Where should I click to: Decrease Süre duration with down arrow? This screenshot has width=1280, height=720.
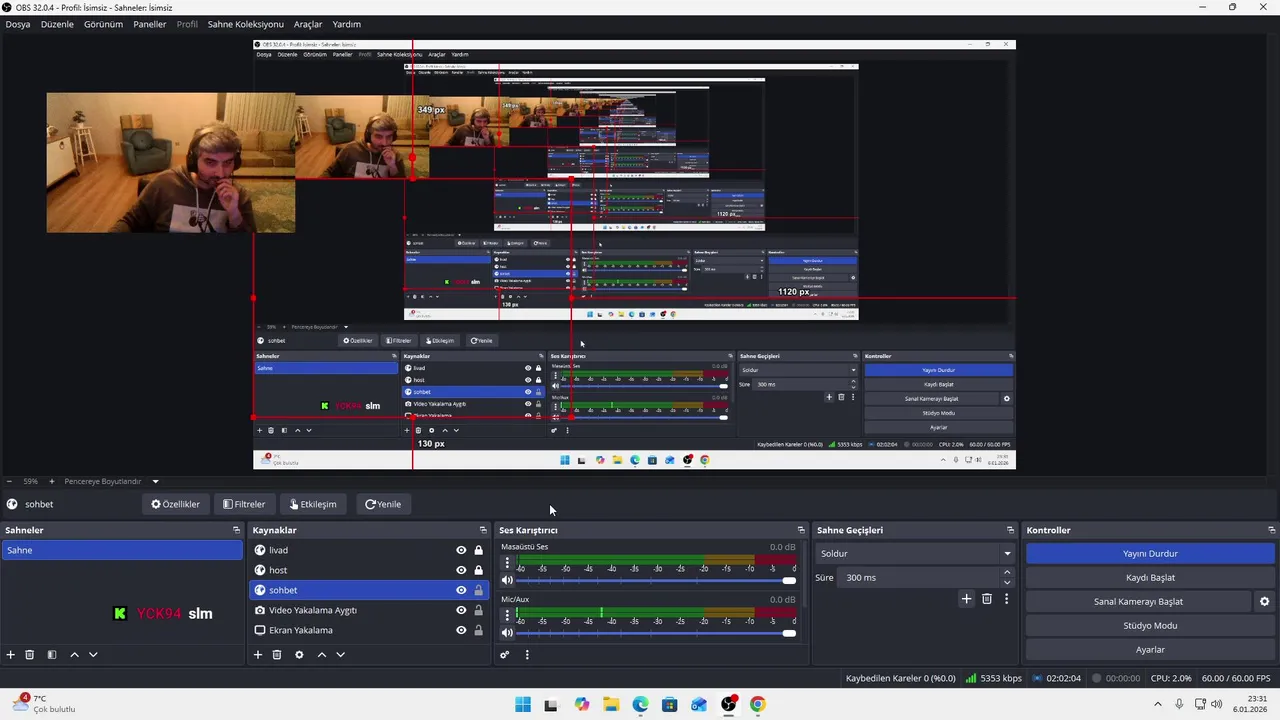(1006, 582)
